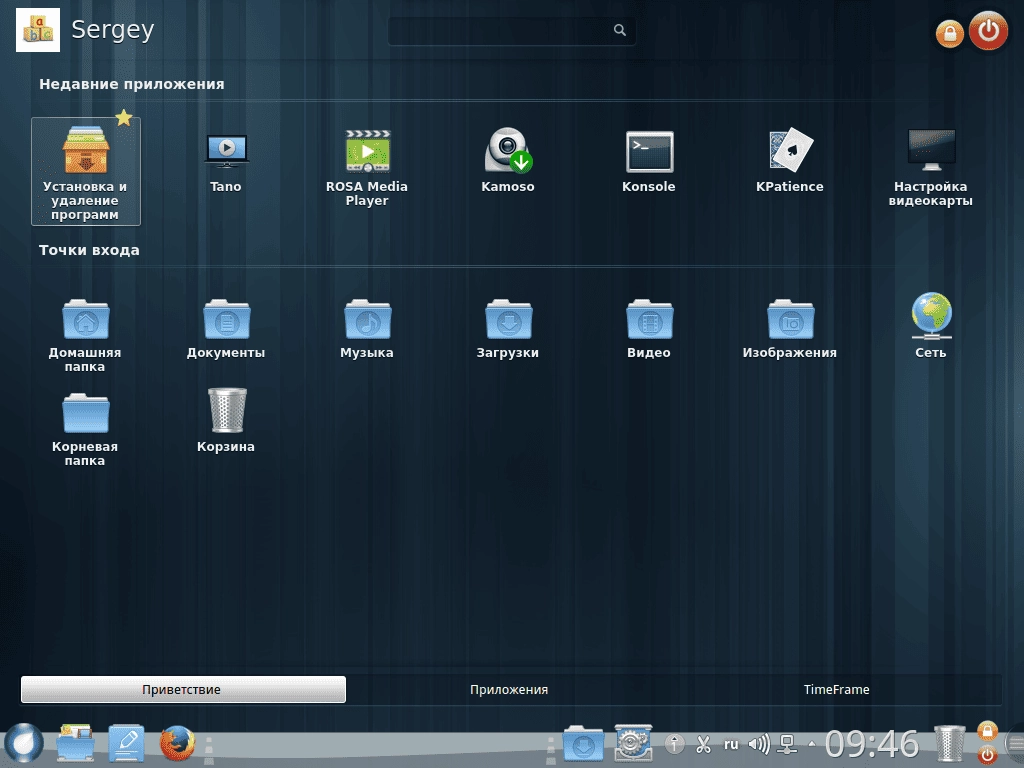Click the ROSA launcher button in panel

[24, 744]
